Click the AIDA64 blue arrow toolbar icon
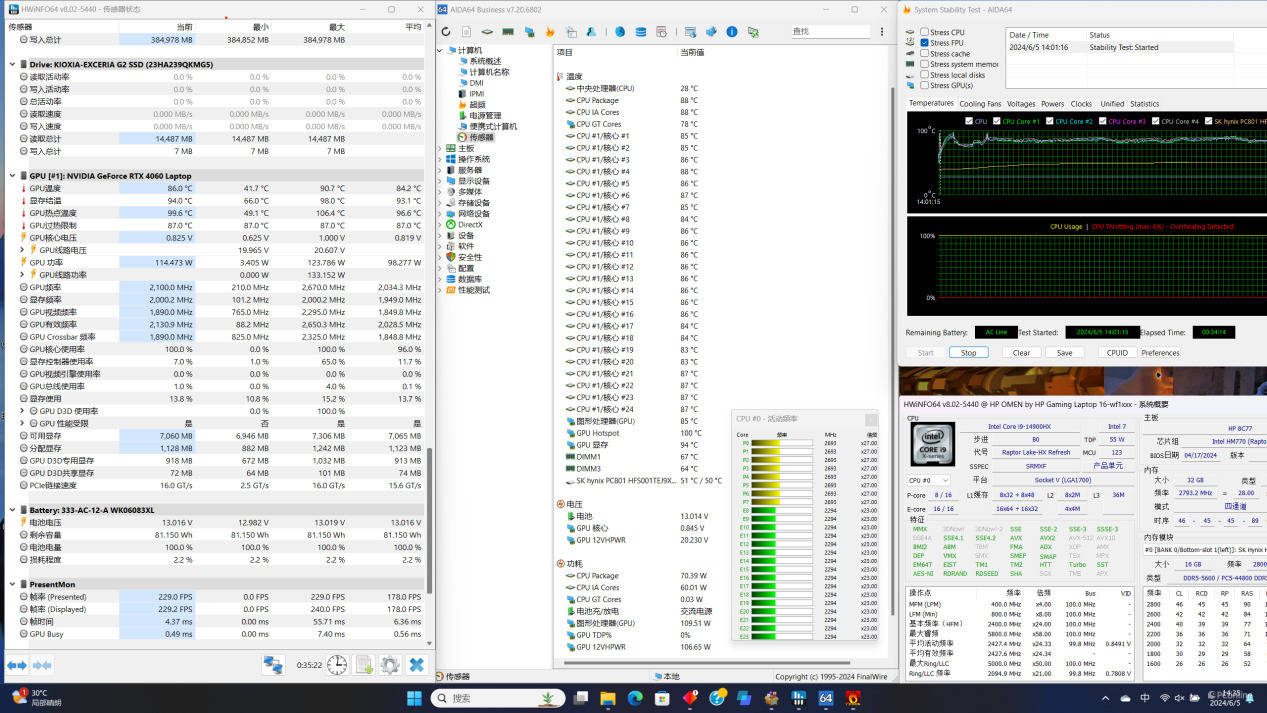The height and width of the screenshot is (713, 1267). point(711,32)
